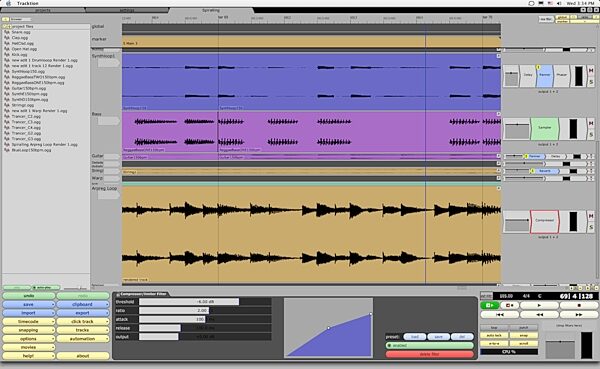Viewport: 600px width, 369px height.
Task: Adjust the threshold slider
Action: [205, 302]
